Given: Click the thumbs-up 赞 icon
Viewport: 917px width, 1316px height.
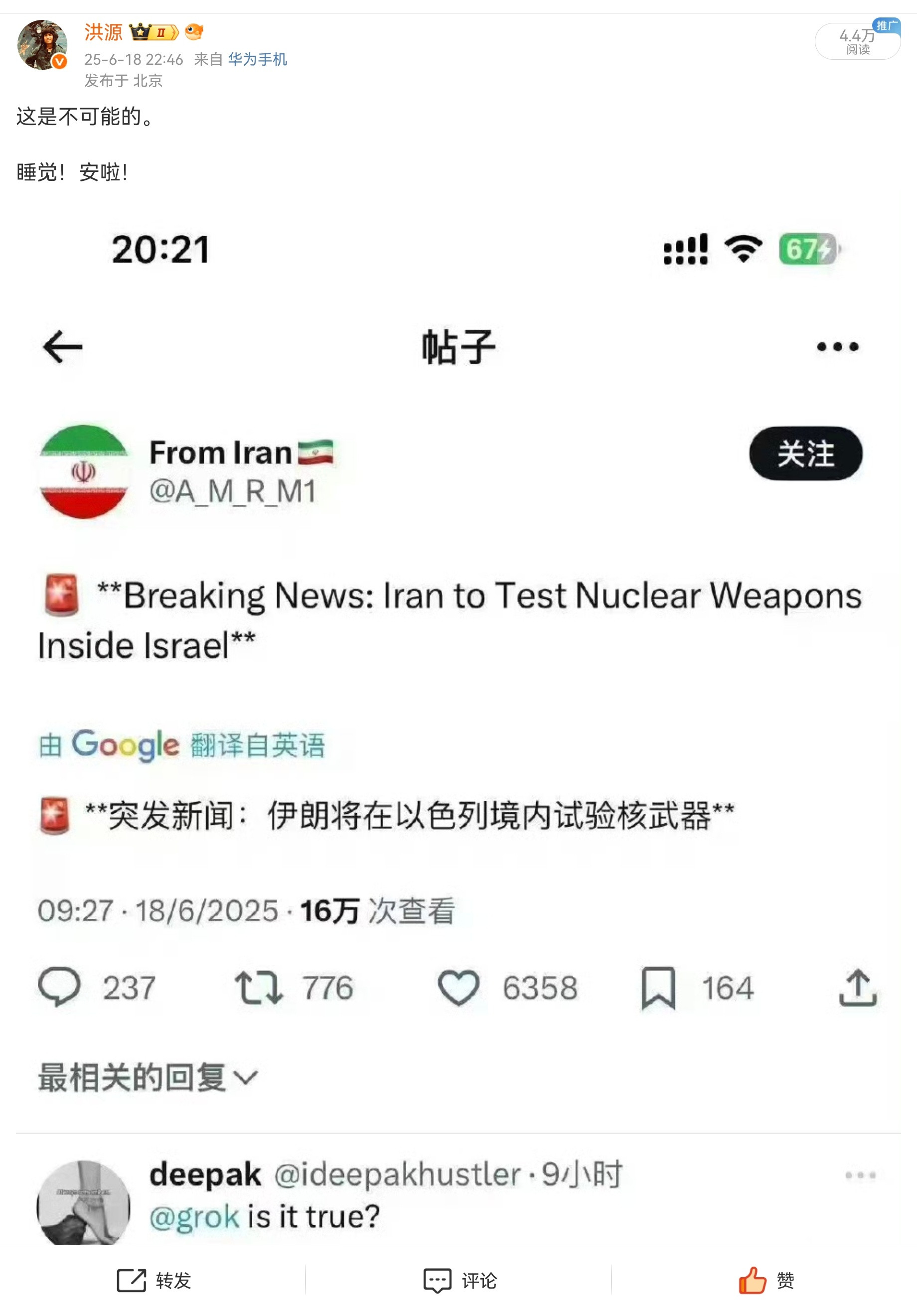Looking at the screenshot, I should point(752,1281).
